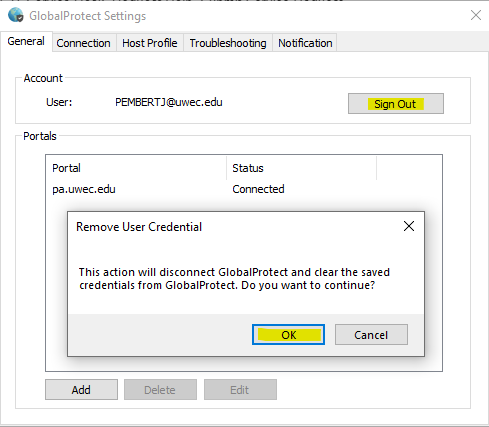The image size is (489, 427).
Task: Confirm credential removal with OK
Action: pyautogui.click(x=288, y=335)
